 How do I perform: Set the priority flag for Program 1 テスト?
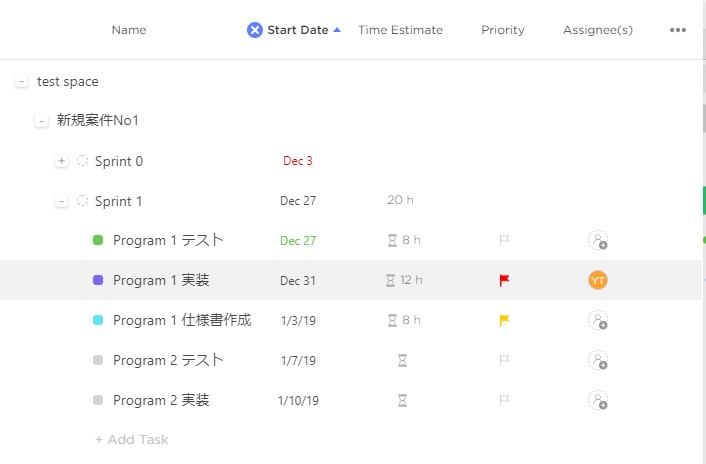[504, 240]
